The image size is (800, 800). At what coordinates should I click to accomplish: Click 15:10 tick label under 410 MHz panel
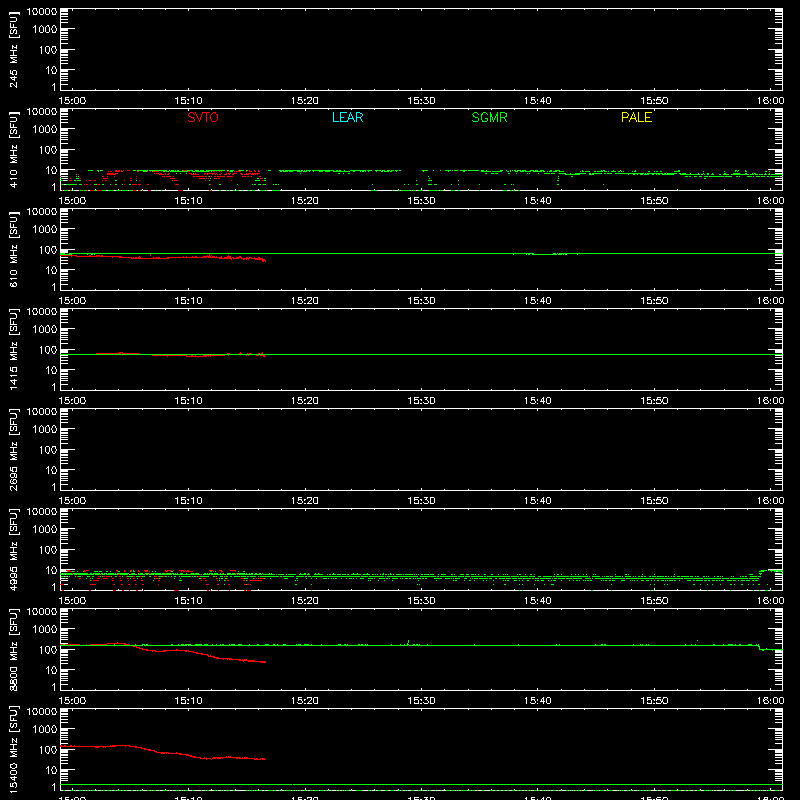tap(188, 201)
